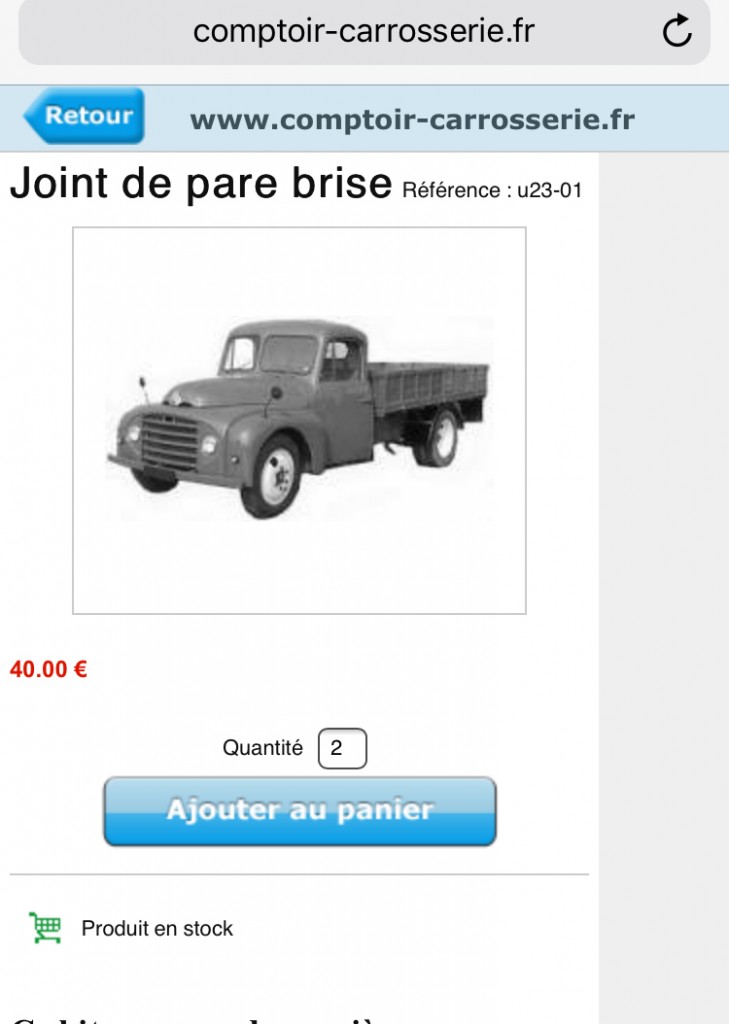This screenshot has width=729, height=1024.
Task: Click the green shopping cart stock icon
Action: [x=45, y=927]
